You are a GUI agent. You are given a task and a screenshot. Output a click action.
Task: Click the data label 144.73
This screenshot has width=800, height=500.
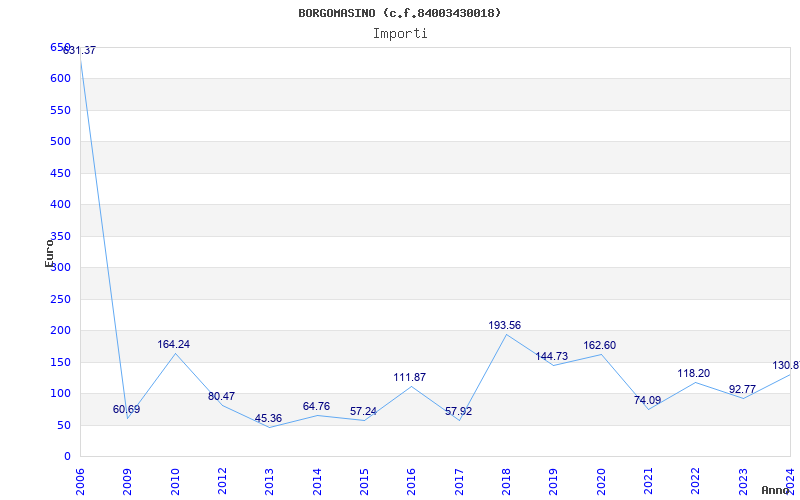coord(552,357)
